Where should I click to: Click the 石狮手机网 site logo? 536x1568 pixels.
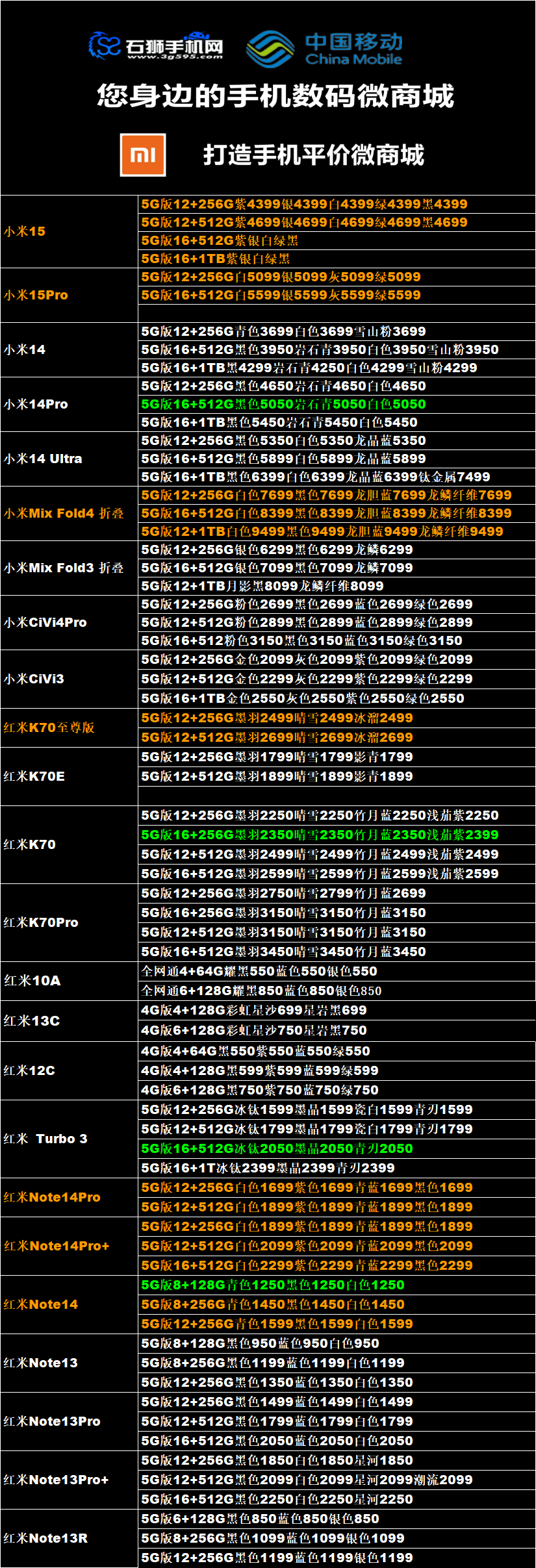click(x=156, y=45)
